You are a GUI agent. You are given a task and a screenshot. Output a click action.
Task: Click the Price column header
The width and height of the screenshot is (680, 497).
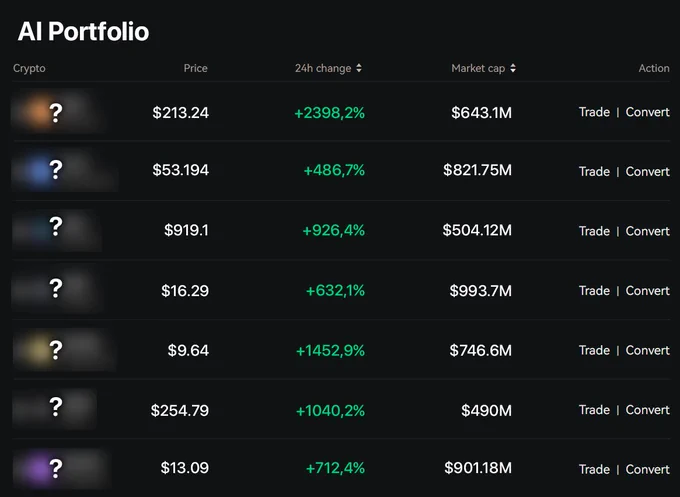195,68
